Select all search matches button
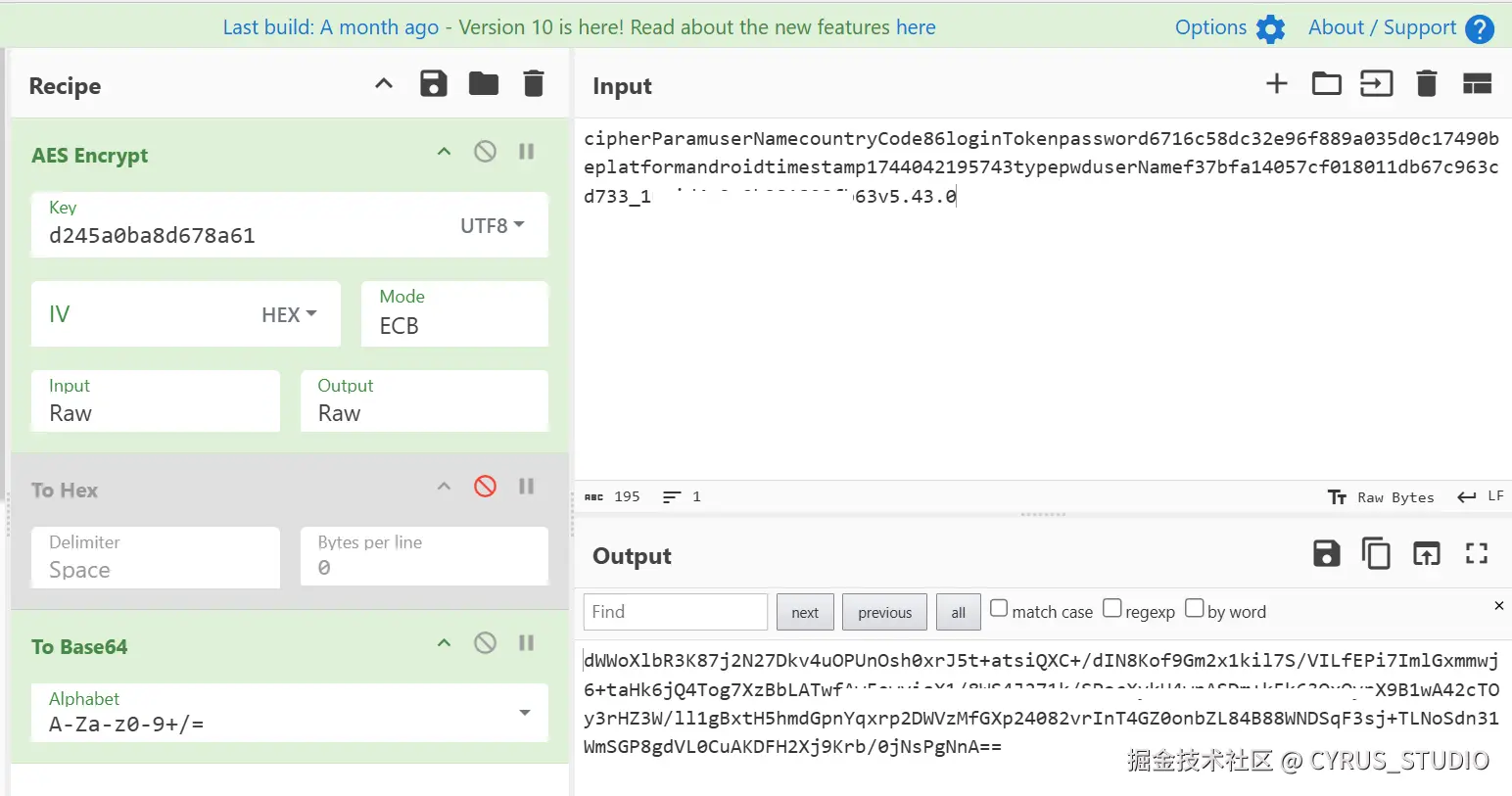The height and width of the screenshot is (796, 1512). tap(958, 612)
